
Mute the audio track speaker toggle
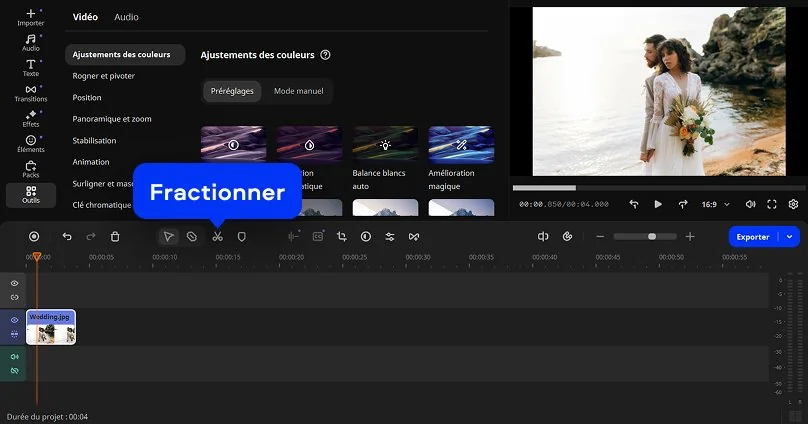click(x=14, y=357)
